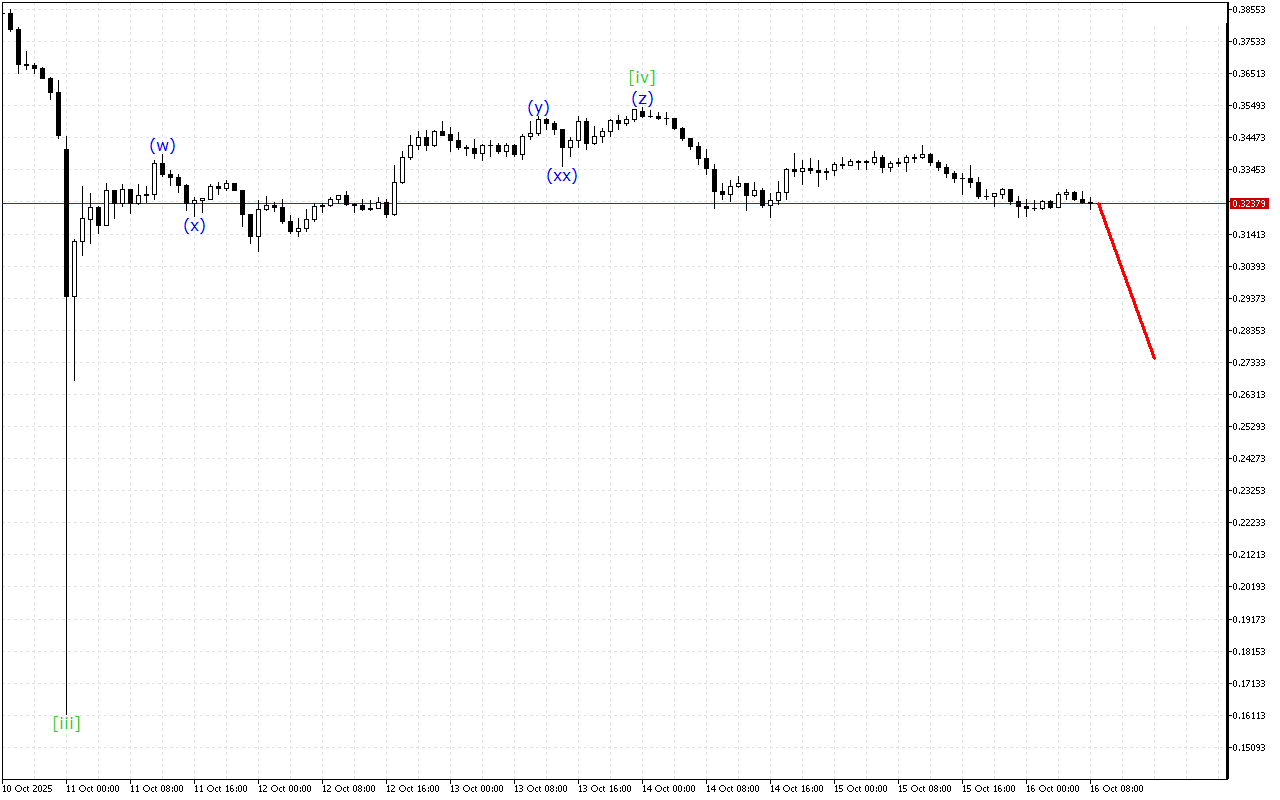
Task: Select the blue (z) wave label
Action: coord(642,98)
